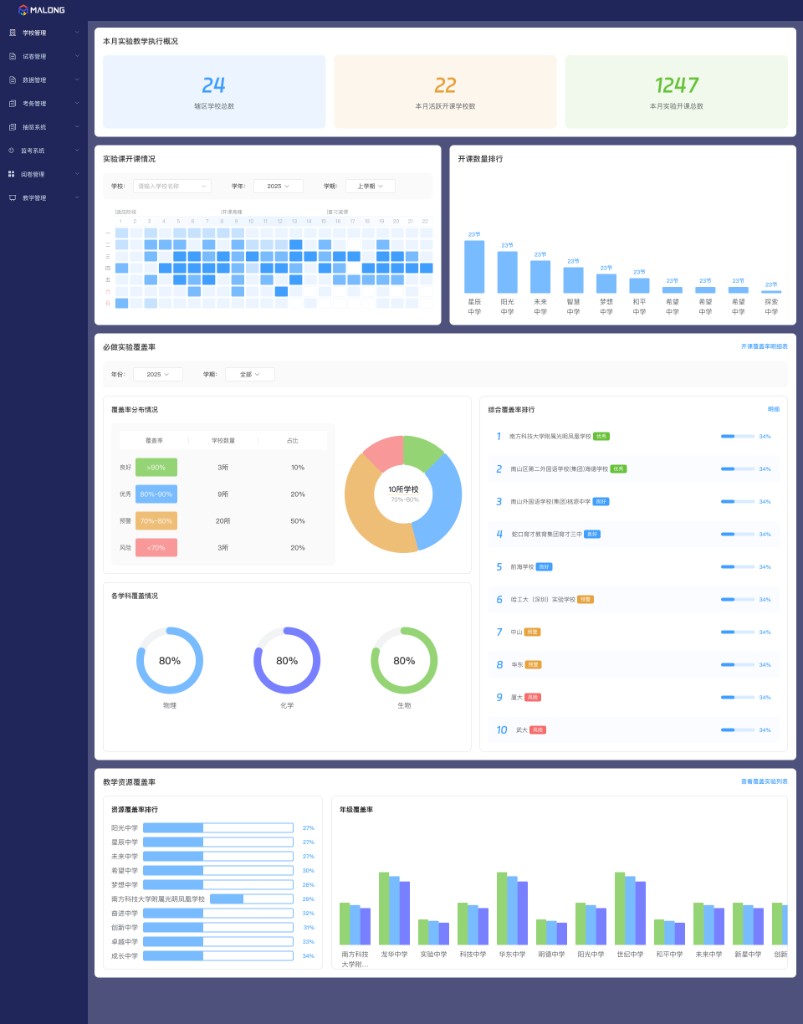The width and height of the screenshot is (803, 1024).
Task: Click the 阳光中学 bar in 开课数量排行
Action: coord(507,272)
